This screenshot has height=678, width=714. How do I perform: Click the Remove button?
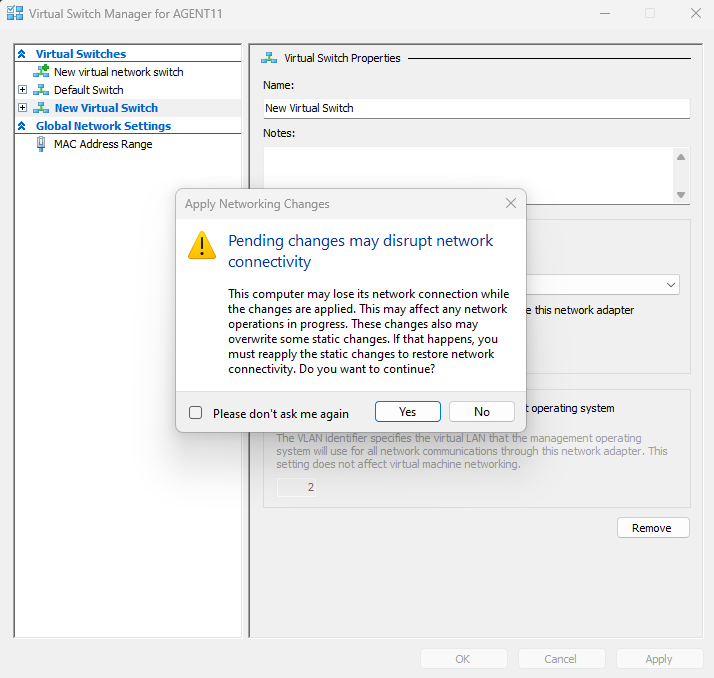pyautogui.click(x=653, y=528)
